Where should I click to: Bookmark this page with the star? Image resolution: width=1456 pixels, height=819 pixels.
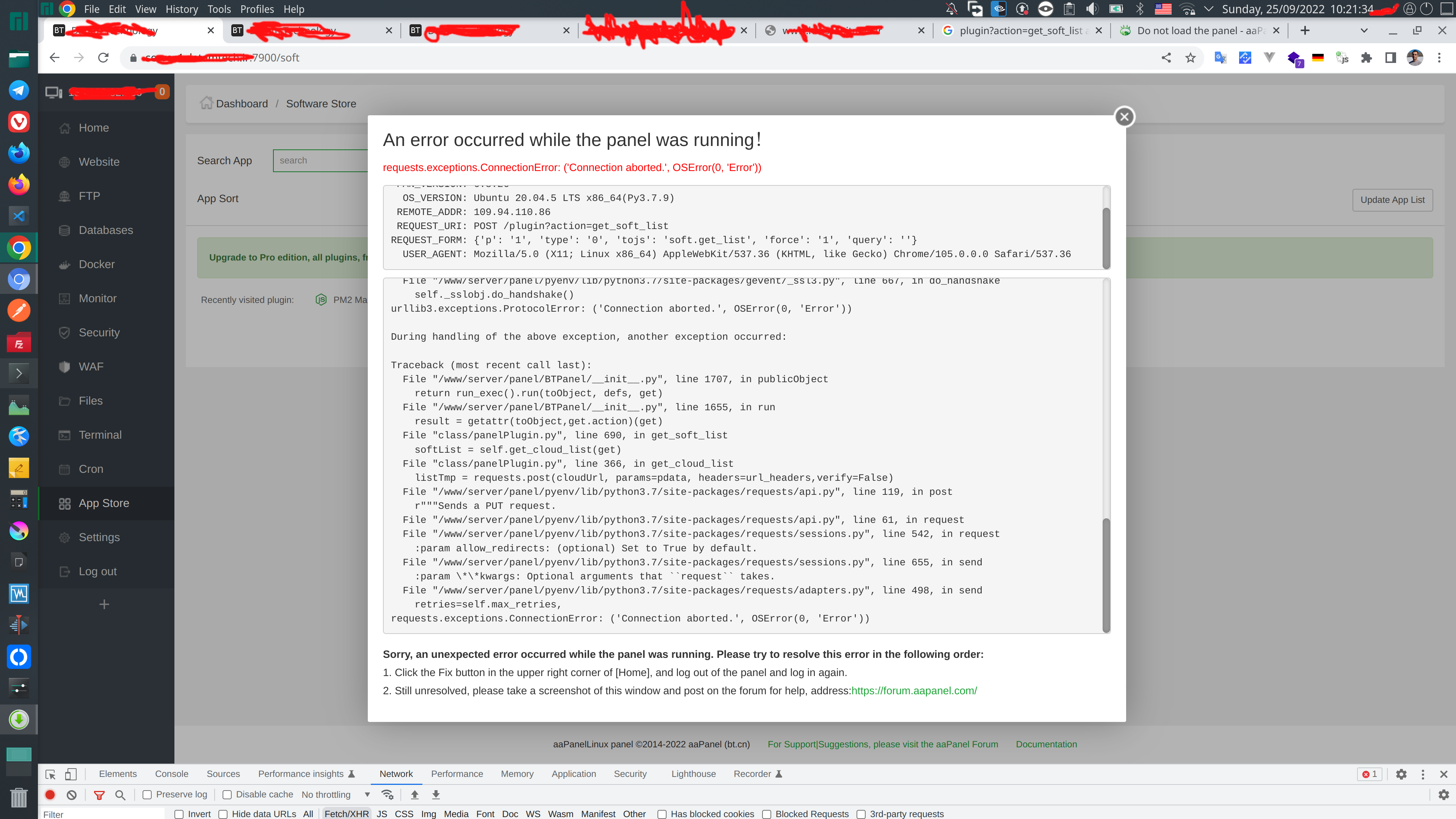pyautogui.click(x=1190, y=58)
